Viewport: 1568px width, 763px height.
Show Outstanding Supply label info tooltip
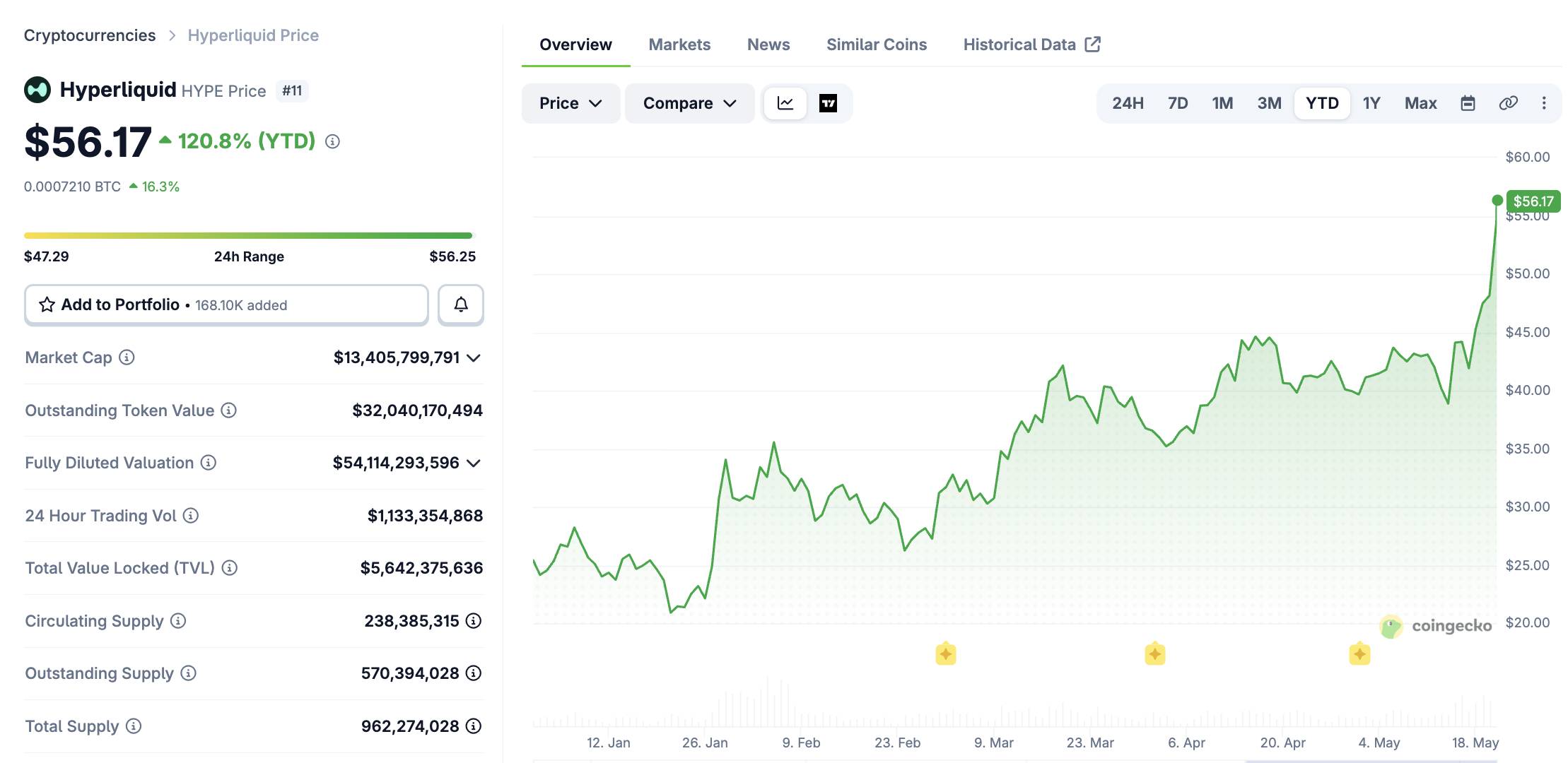188,673
